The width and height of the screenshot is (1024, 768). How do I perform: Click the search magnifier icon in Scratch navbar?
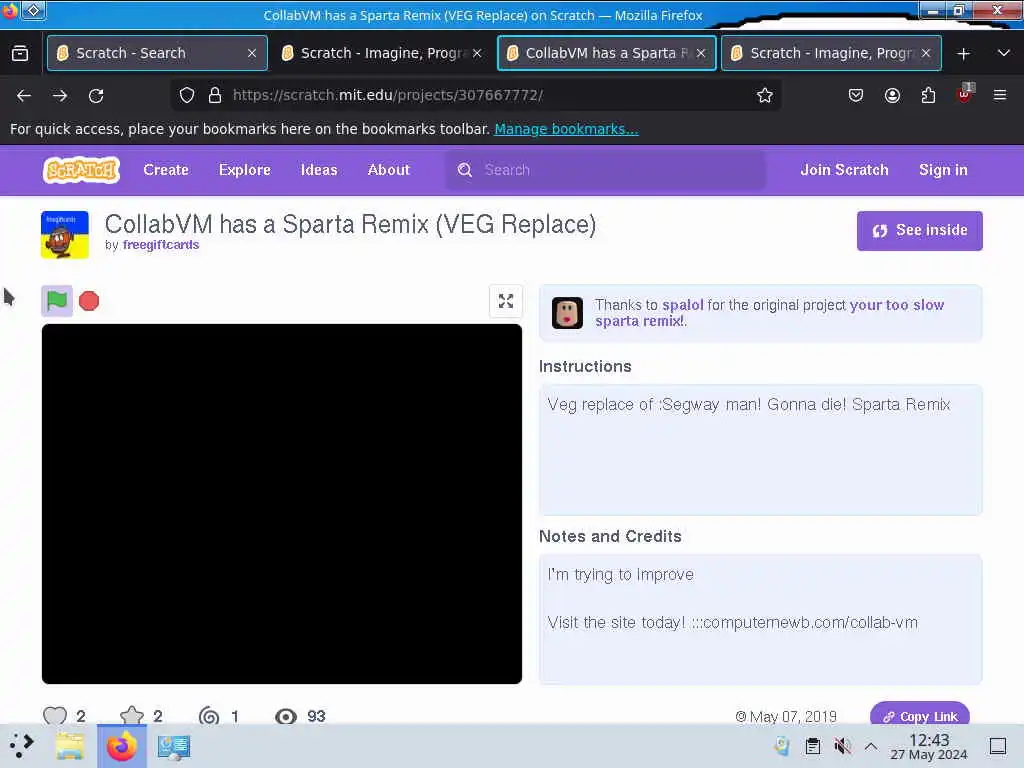[x=464, y=170]
